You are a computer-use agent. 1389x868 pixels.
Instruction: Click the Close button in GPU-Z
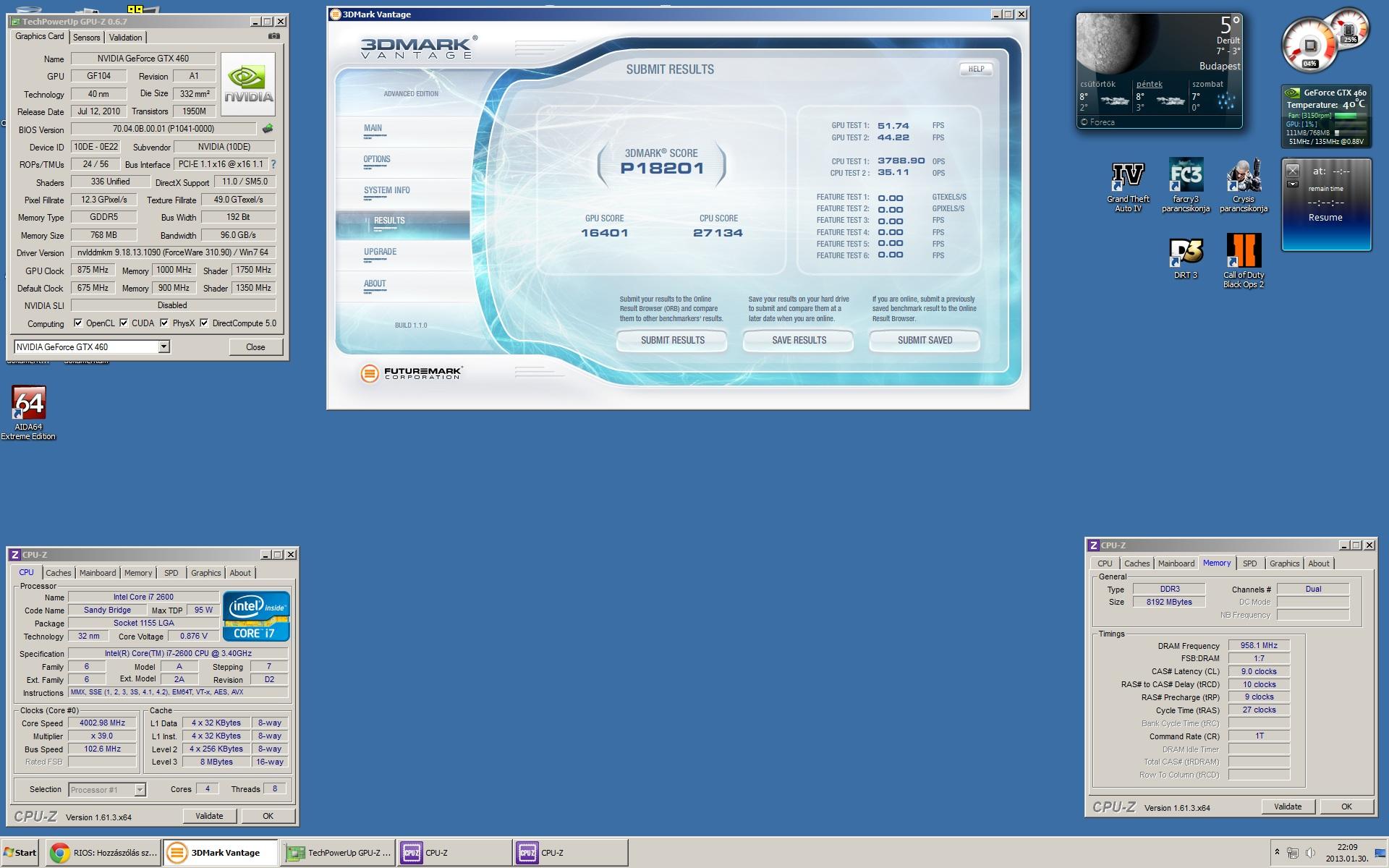coord(255,347)
